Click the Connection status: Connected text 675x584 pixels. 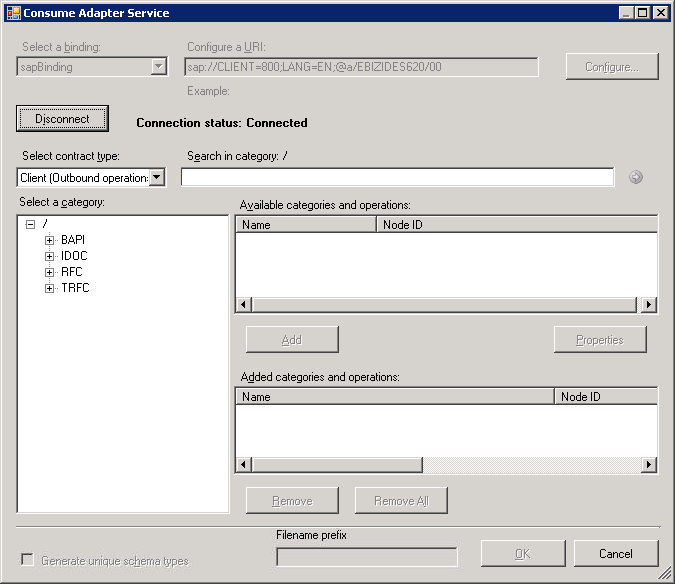point(222,123)
